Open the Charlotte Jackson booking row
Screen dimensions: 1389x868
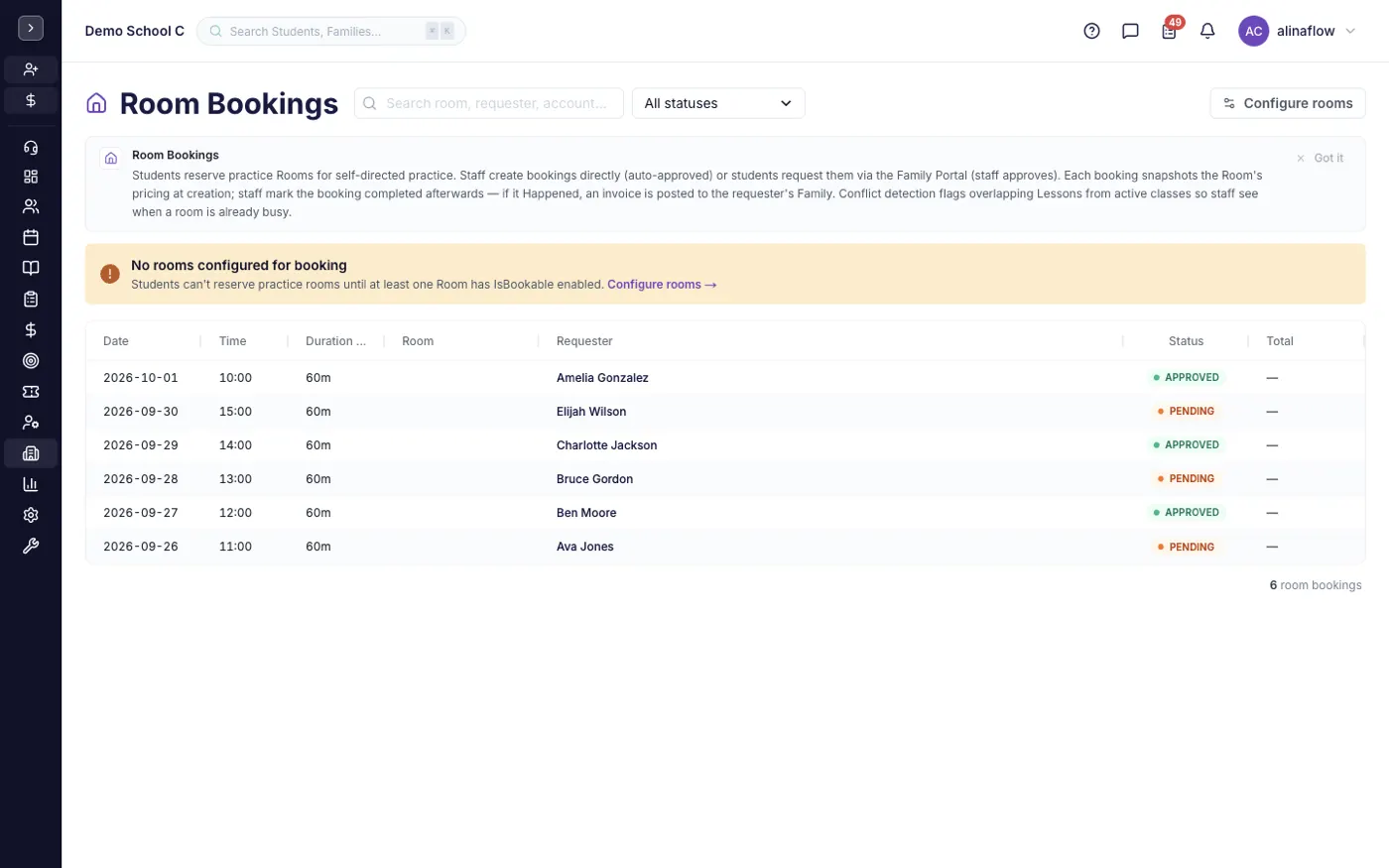725,444
